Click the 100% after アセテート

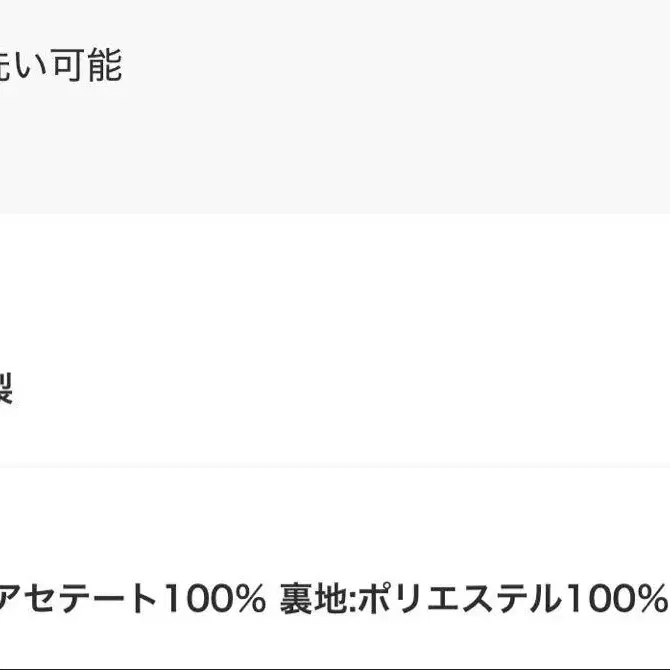(215, 598)
